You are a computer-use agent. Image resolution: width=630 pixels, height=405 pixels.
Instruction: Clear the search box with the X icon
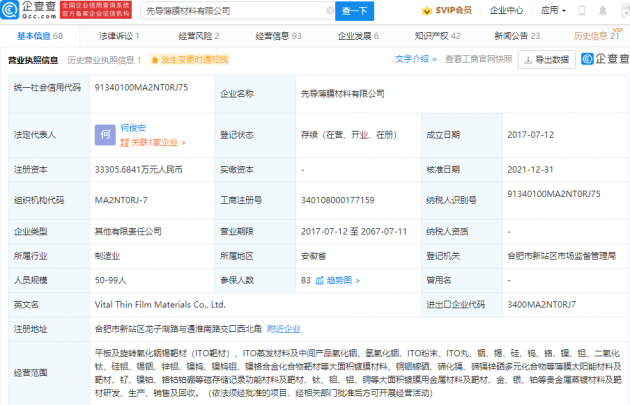click(330, 11)
